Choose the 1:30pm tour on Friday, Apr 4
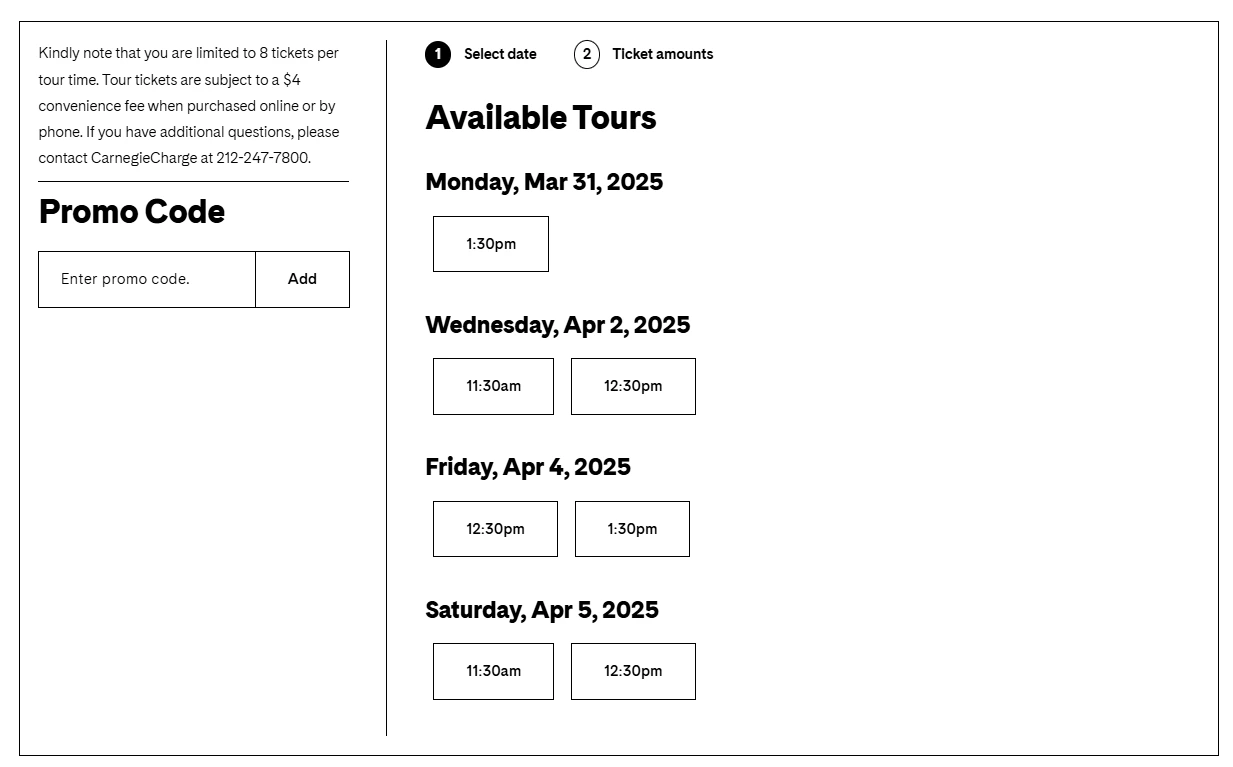Screen dimensions: 1233x767 pyautogui.click(x=632, y=529)
